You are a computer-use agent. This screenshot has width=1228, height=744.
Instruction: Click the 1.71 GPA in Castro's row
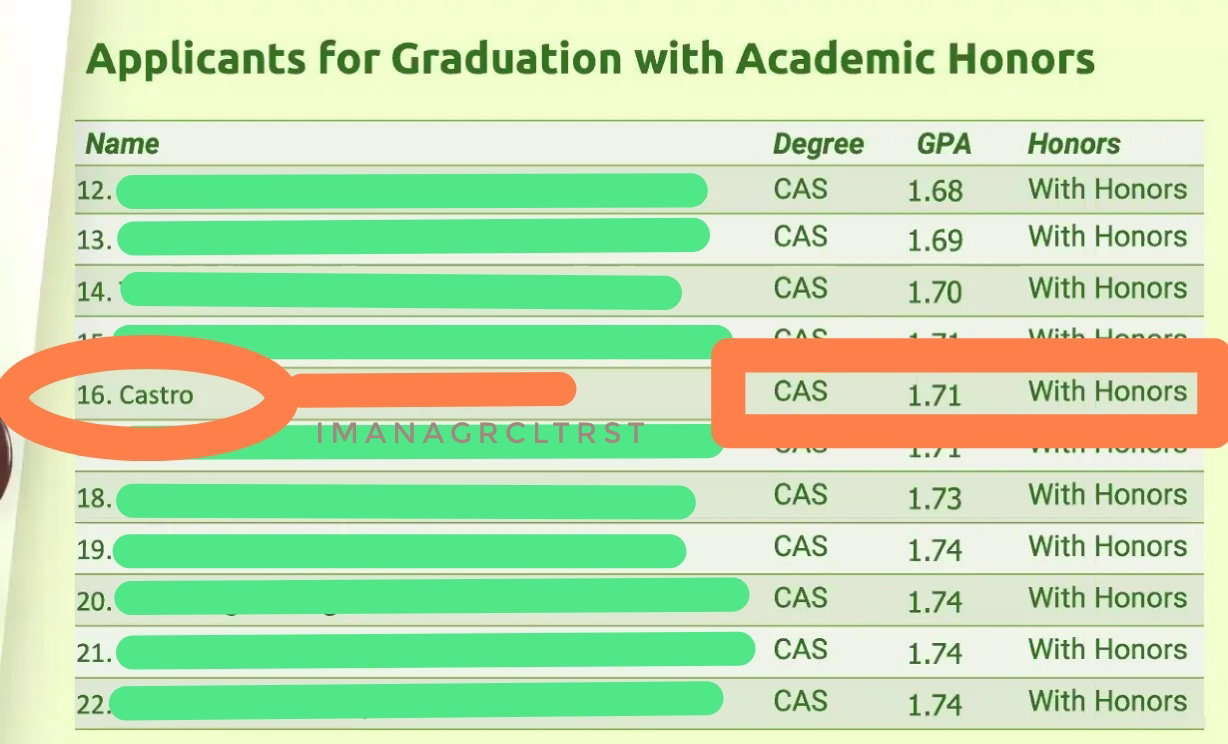pos(934,394)
